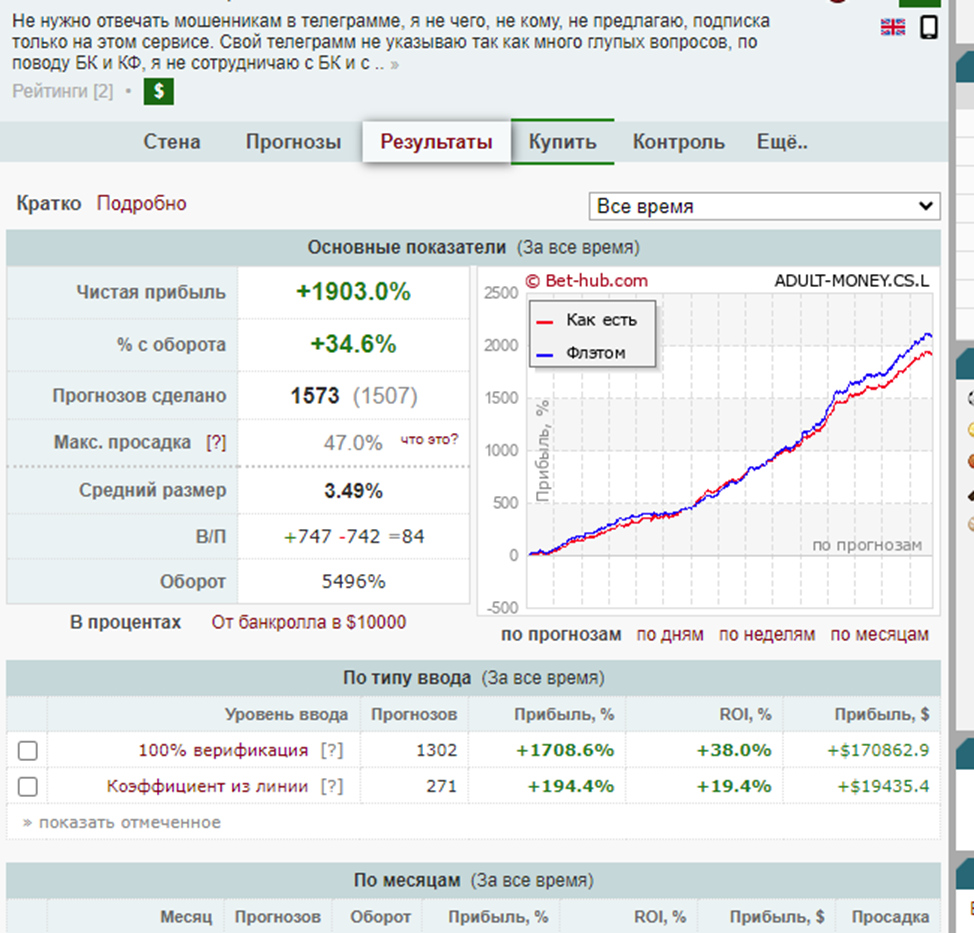This screenshot has height=933, width=974.
Task: Click the [?] help next to Макс. просадка
Action: coord(216,442)
